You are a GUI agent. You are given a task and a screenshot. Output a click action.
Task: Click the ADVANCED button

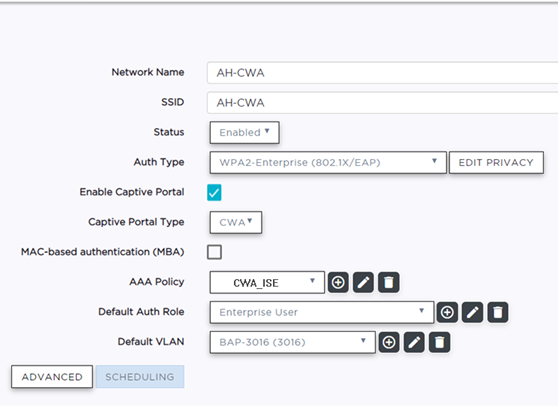(52, 376)
